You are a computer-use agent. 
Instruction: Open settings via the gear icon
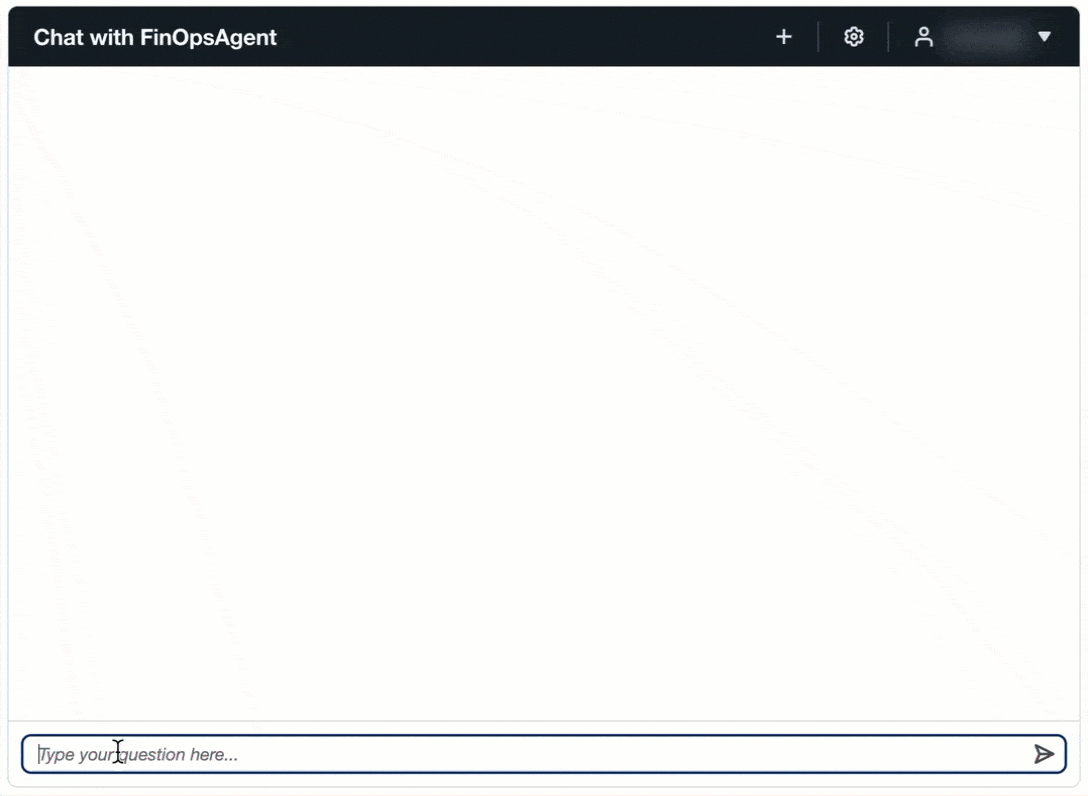[x=853, y=37]
